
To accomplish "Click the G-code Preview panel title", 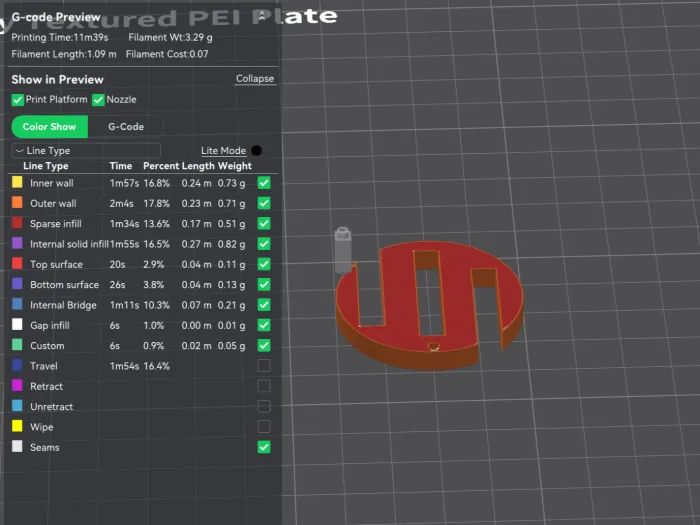I will click(56, 17).
